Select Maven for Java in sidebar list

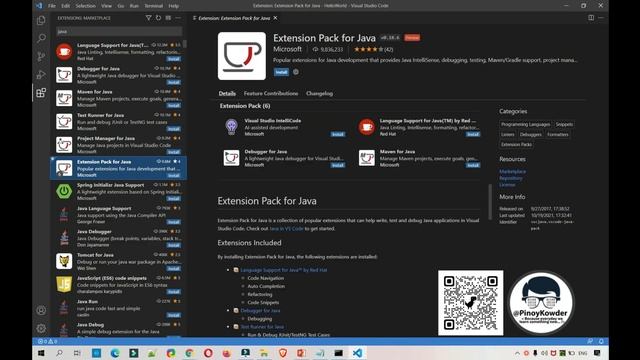(118, 98)
